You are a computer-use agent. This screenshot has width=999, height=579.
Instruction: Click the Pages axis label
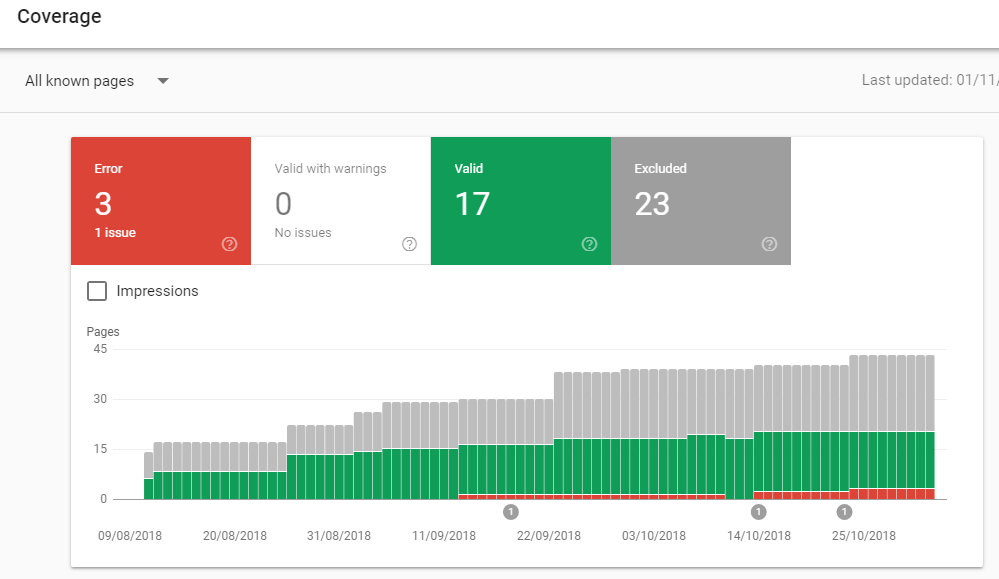coord(103,331)
